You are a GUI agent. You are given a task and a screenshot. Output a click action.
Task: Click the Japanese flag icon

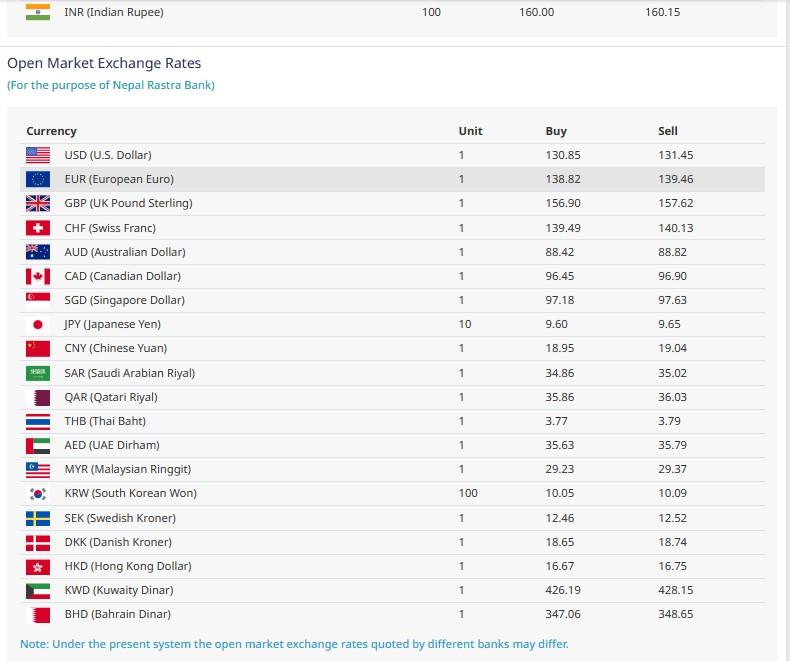pos(38,324)
